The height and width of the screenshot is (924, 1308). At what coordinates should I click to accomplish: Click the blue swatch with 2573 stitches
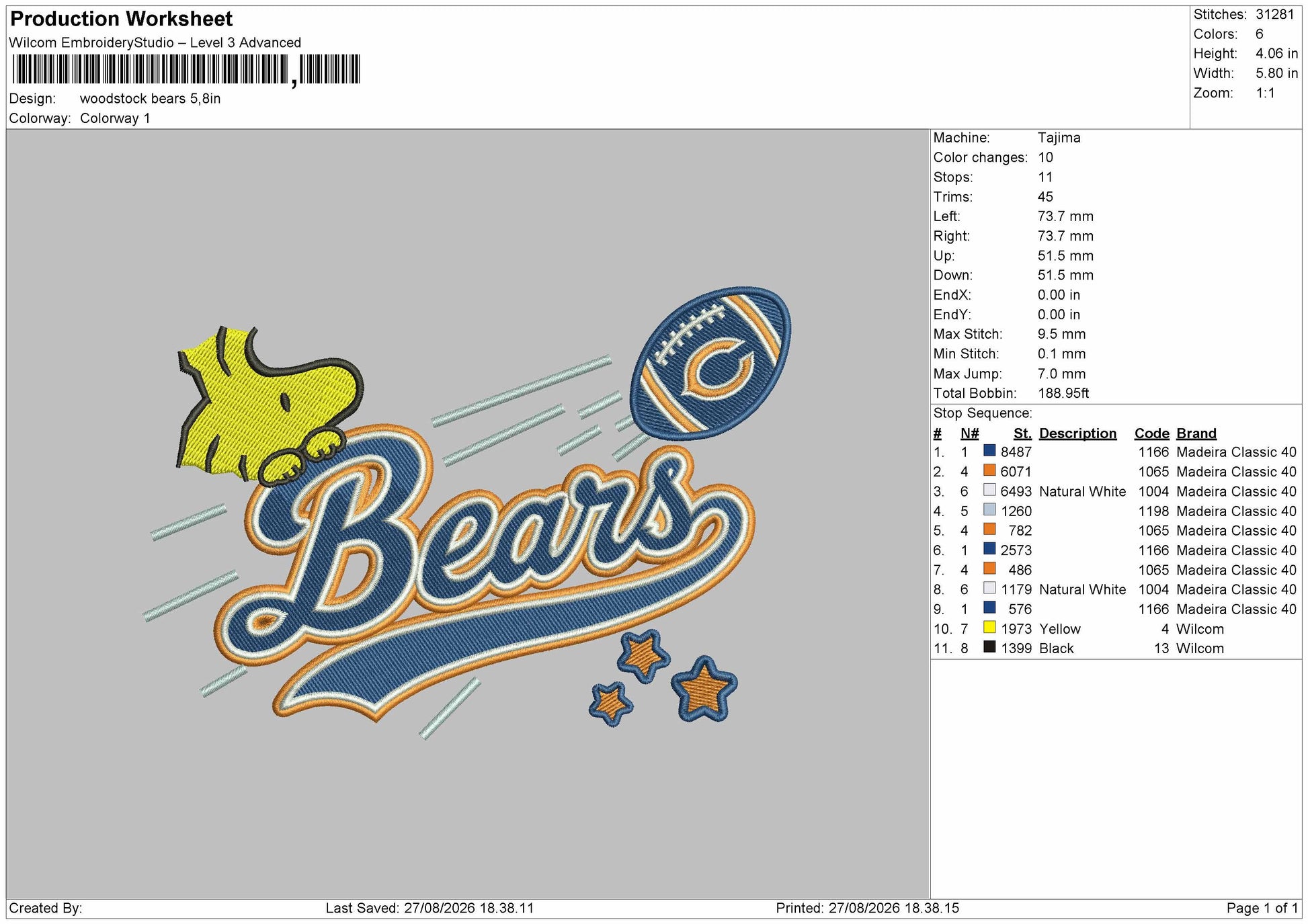989,548
